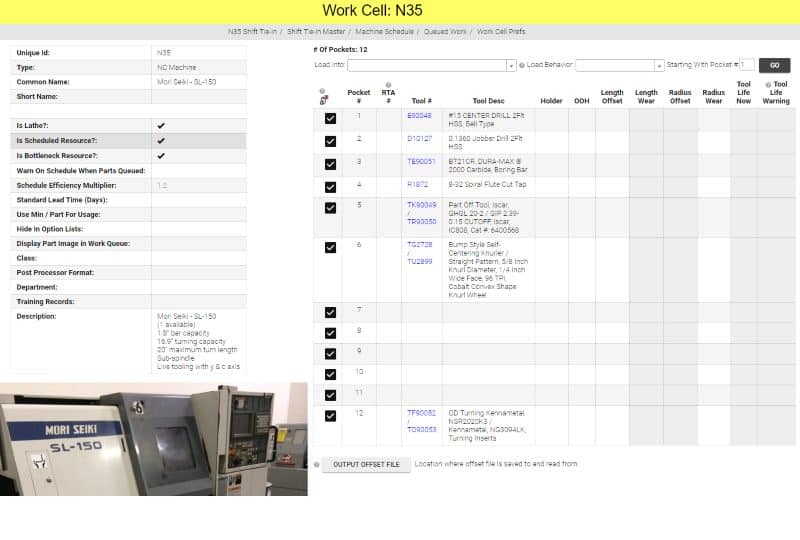Click the help icon beside Tool Life Warning
This screenshot has width=800, height=540.
click(768, 85)
